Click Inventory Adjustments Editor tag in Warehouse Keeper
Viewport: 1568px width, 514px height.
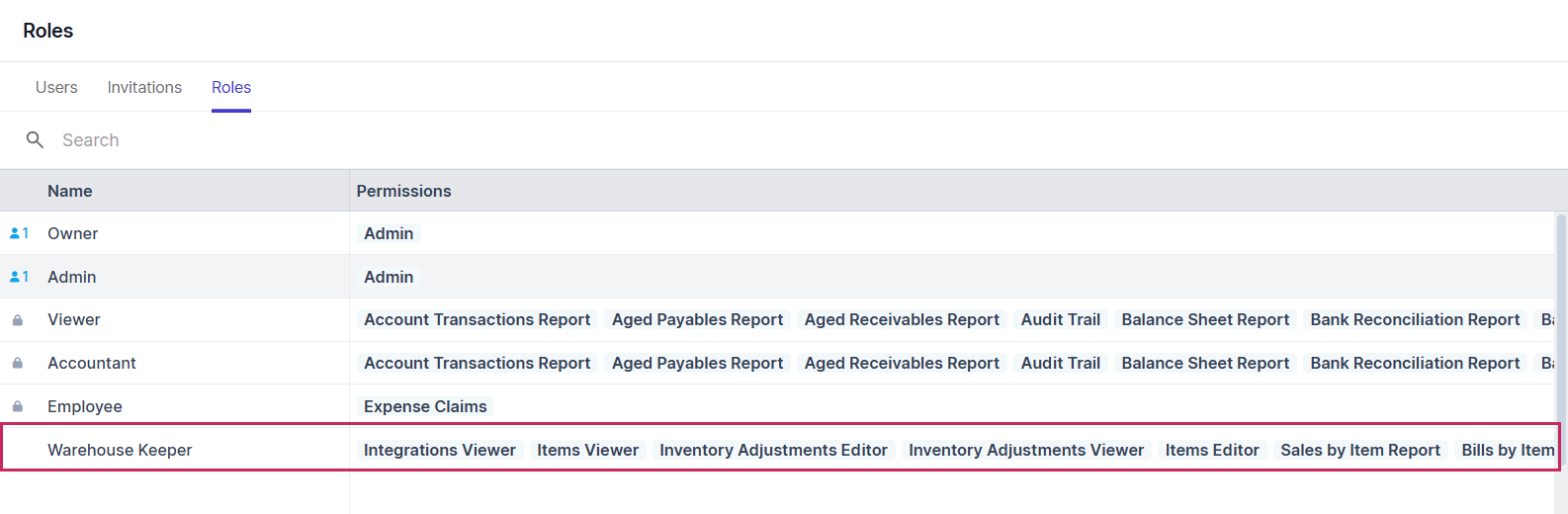tap(773, 450)
